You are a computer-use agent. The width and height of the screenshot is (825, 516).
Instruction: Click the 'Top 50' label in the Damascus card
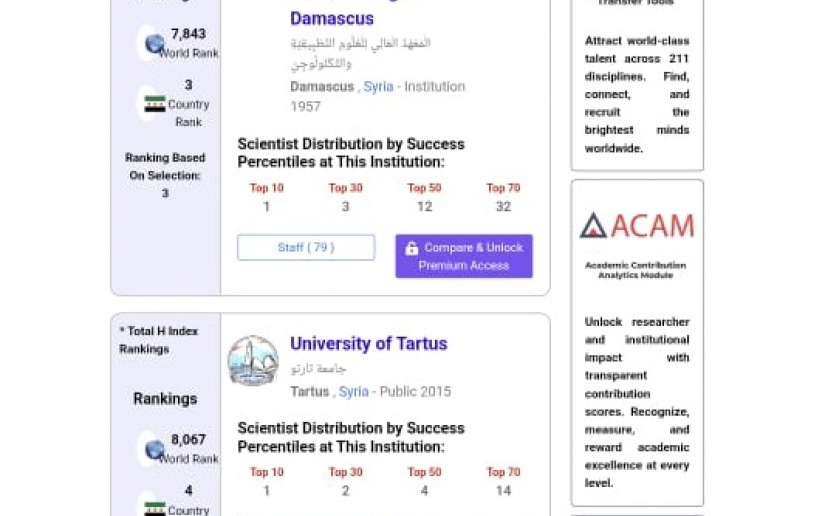(x=424, y=188)
